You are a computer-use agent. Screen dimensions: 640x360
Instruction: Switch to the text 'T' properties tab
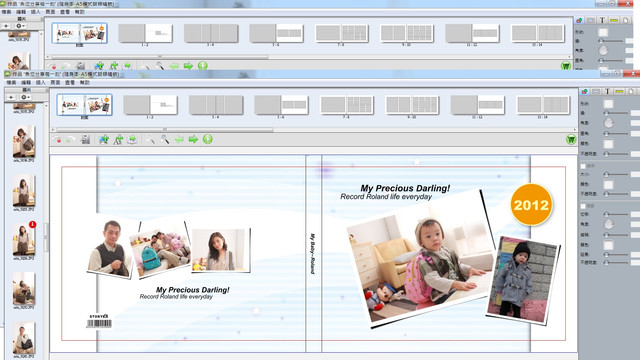607,91
